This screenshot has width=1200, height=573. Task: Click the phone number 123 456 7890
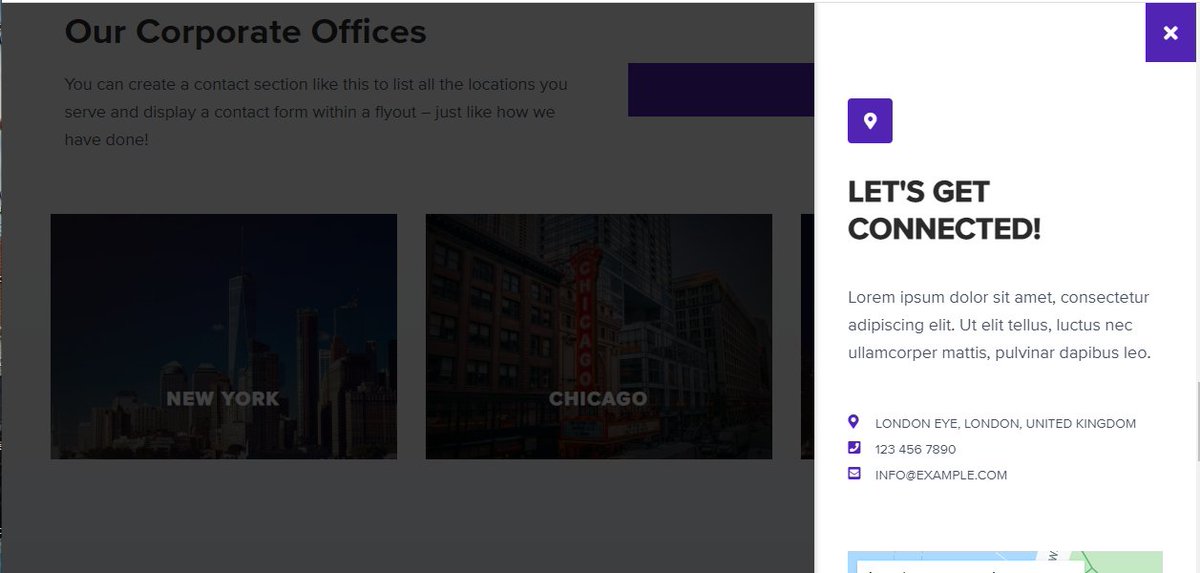(x=915, y=450)
